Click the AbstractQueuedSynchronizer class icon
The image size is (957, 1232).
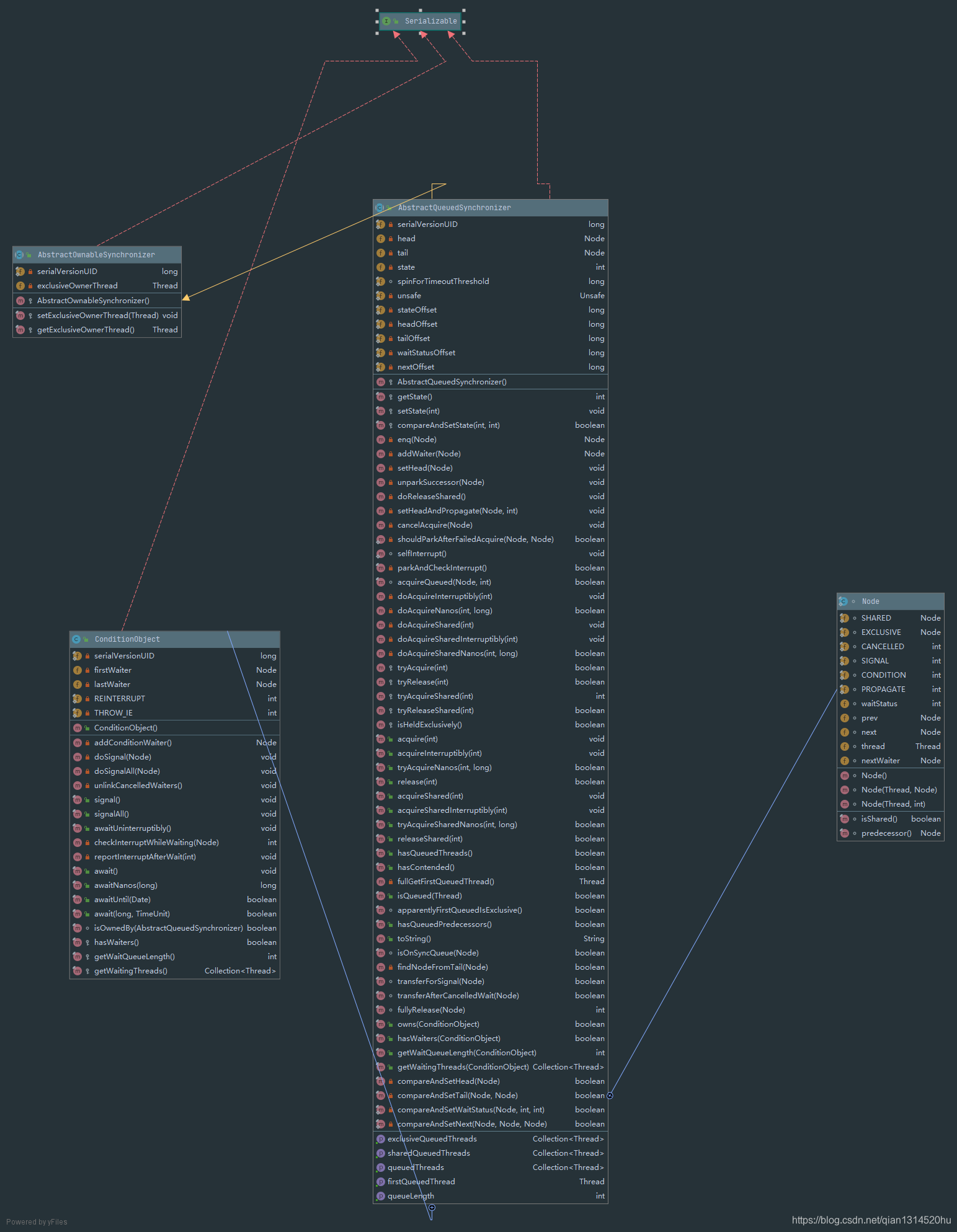tap(380, 208)
